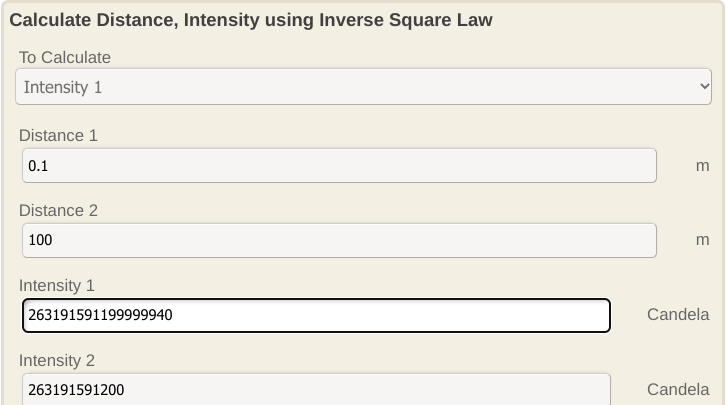
Task: Click the 'Distance 1' field label
Action: [58, 136]
